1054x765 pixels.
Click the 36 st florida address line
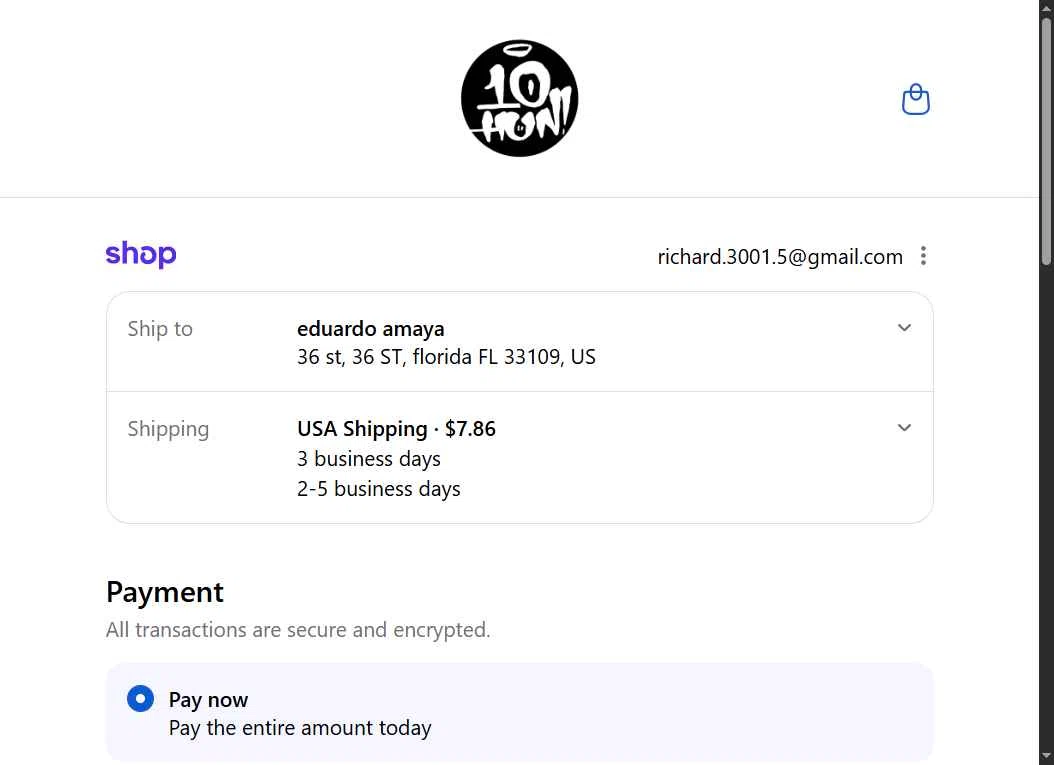point(446,357)
